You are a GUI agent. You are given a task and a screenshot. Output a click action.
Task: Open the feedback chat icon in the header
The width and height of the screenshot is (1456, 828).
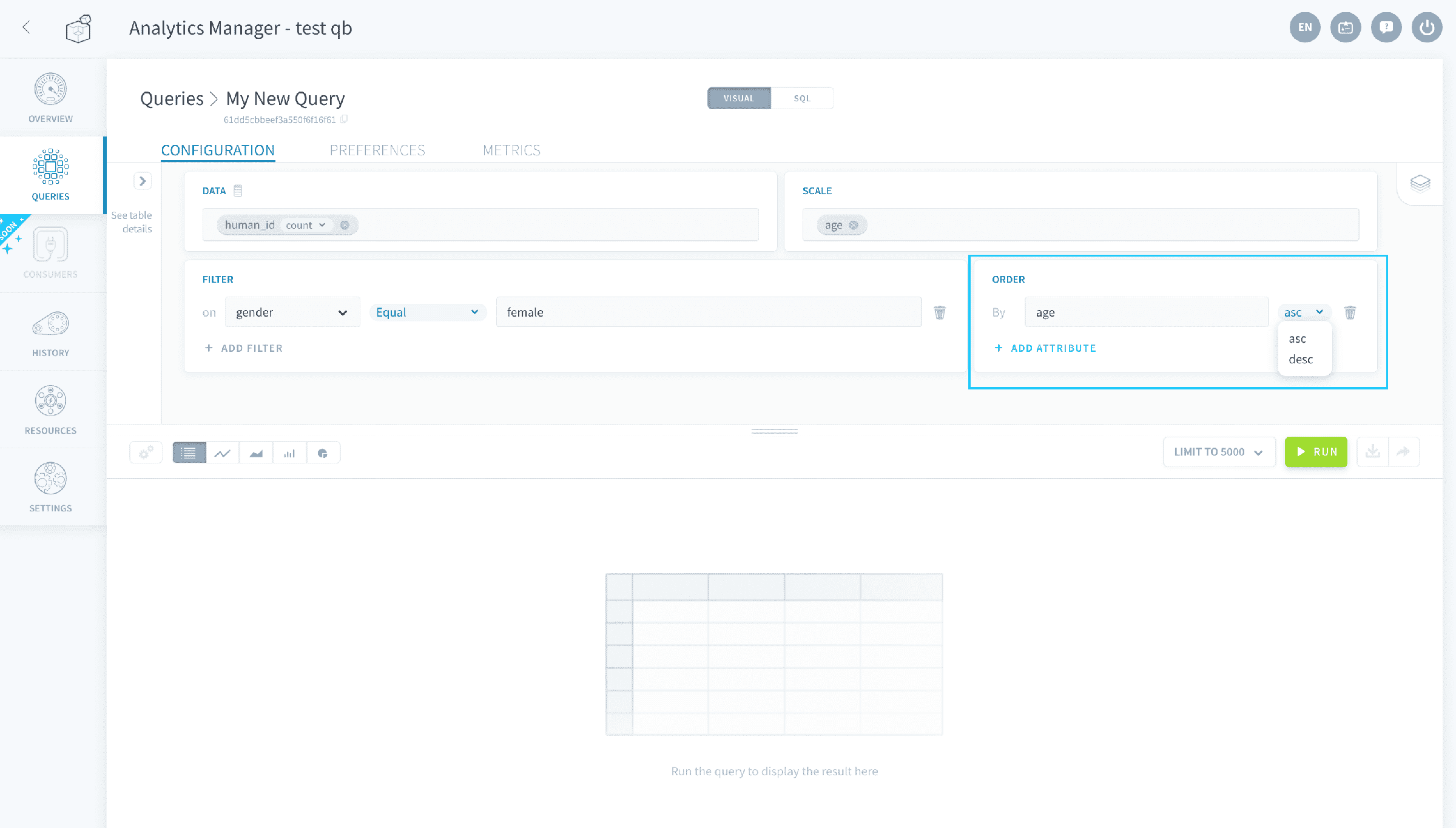[x=1386, y=27]
